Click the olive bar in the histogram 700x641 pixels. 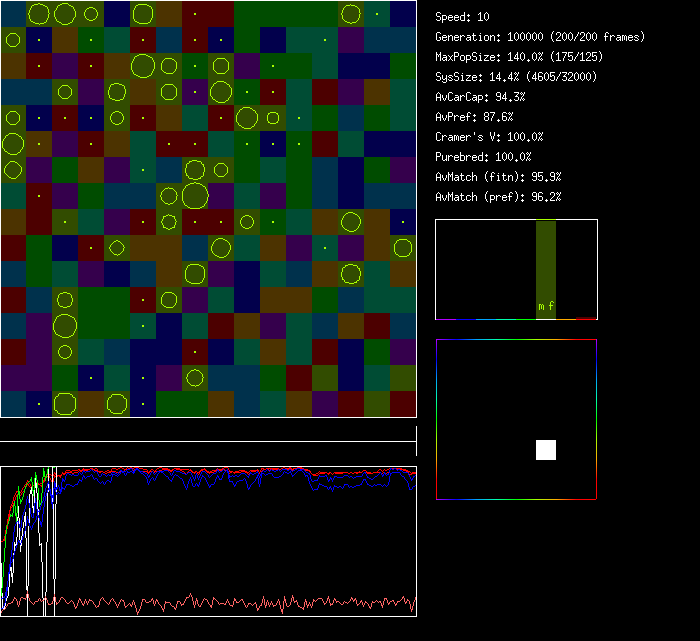point(545,260)
